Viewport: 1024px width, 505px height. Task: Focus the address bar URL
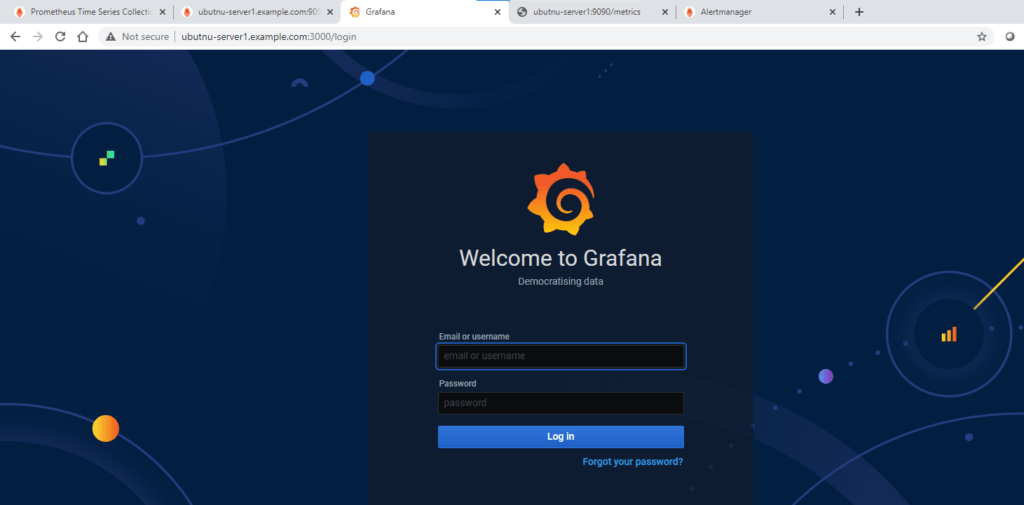click(x=269, y=37)
